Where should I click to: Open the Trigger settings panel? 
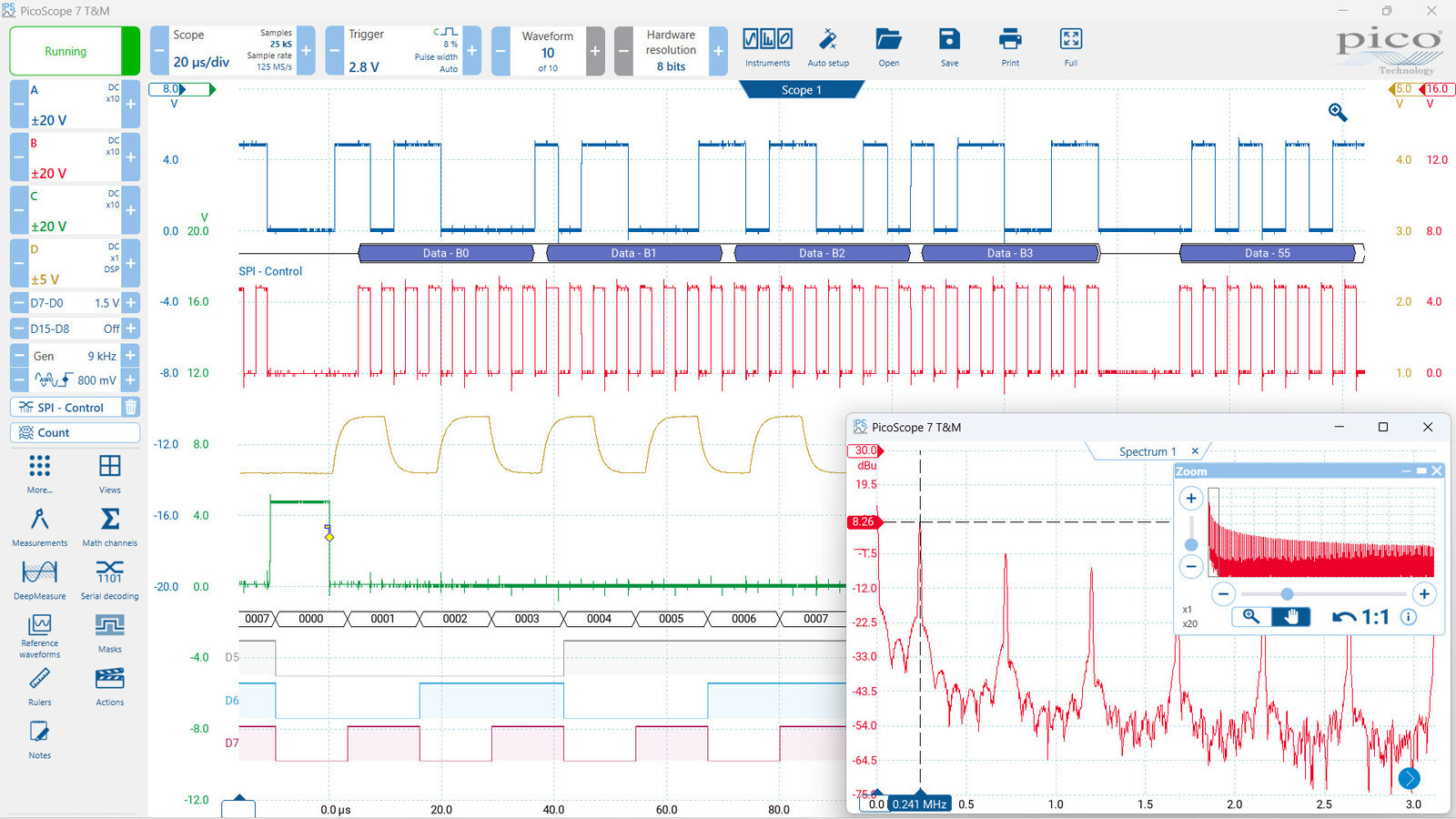(402, 51)
